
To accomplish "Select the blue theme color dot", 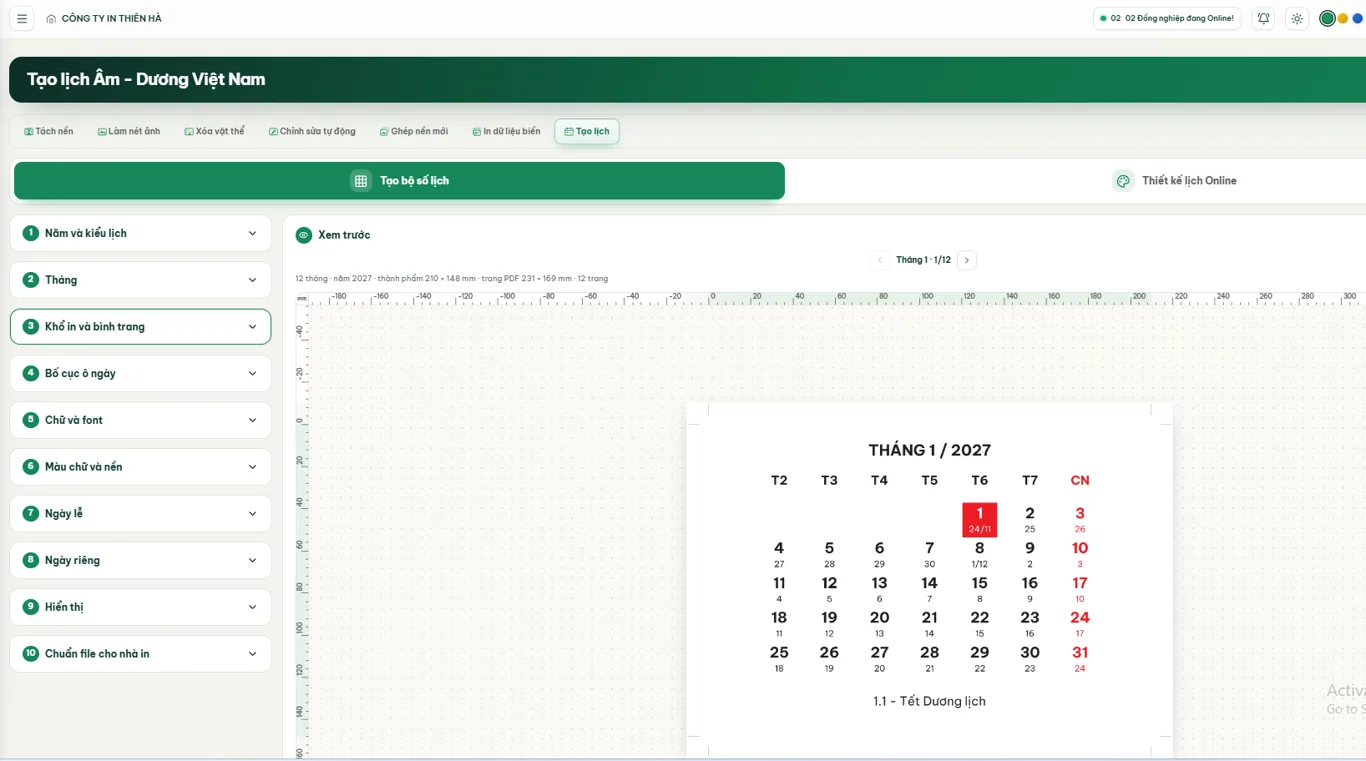I will point(1357,18).
